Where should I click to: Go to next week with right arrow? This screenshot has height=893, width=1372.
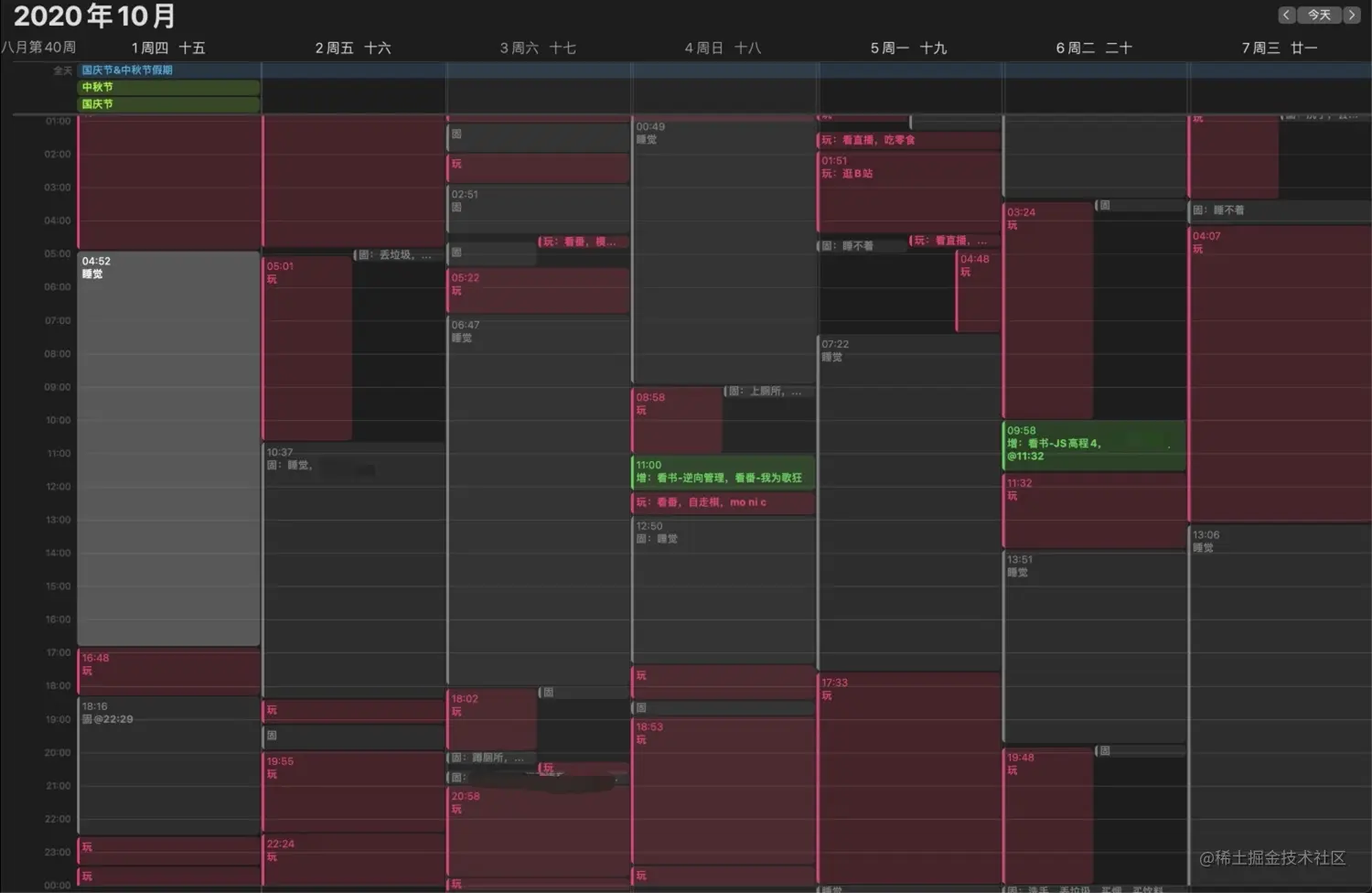[1351, 15]
